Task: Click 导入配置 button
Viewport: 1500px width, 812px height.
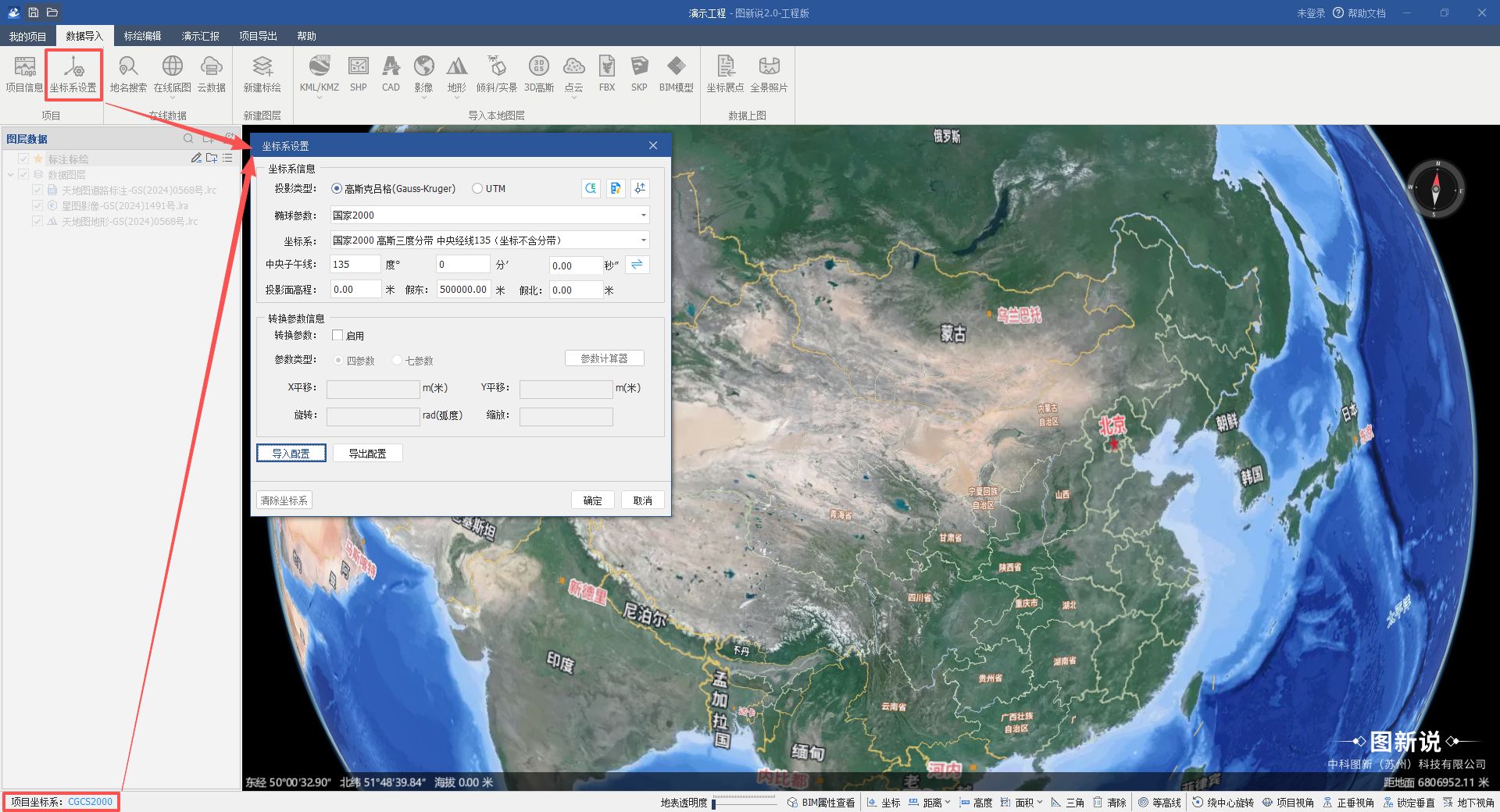Action: (291, 453)
